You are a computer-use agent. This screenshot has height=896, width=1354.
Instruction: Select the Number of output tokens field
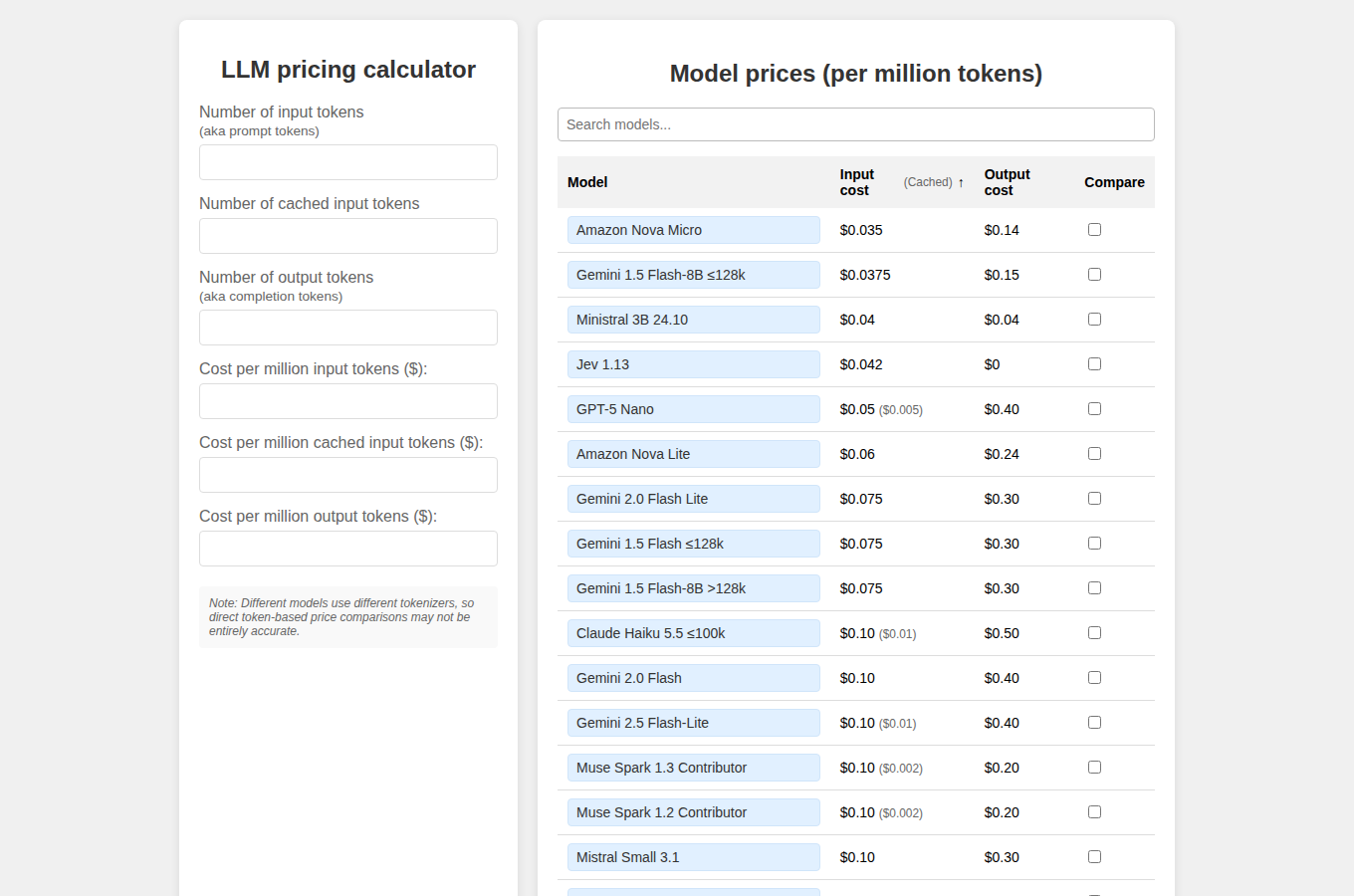tap(348, 328)
